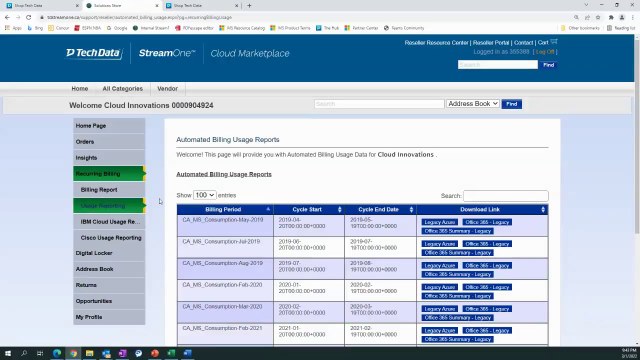The height and width of the screenshot is (360, 640).
Task: Open Excel from the taskbar
Action: (171, 353)
